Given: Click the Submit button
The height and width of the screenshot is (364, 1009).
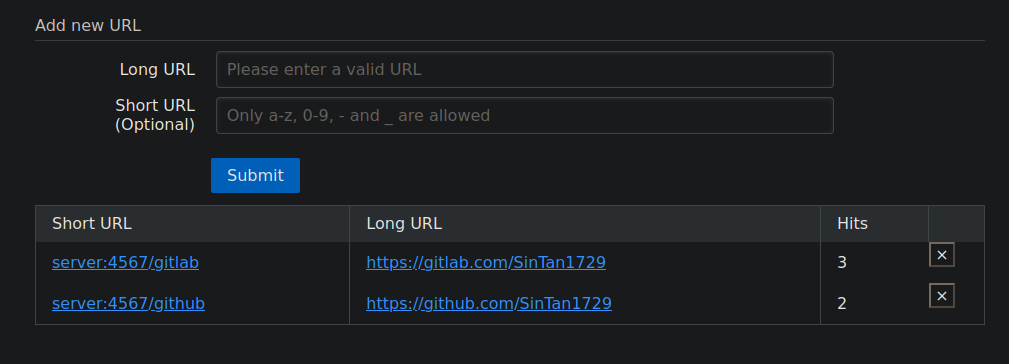Looking at the screenshot, I should (x=255, y=176).
